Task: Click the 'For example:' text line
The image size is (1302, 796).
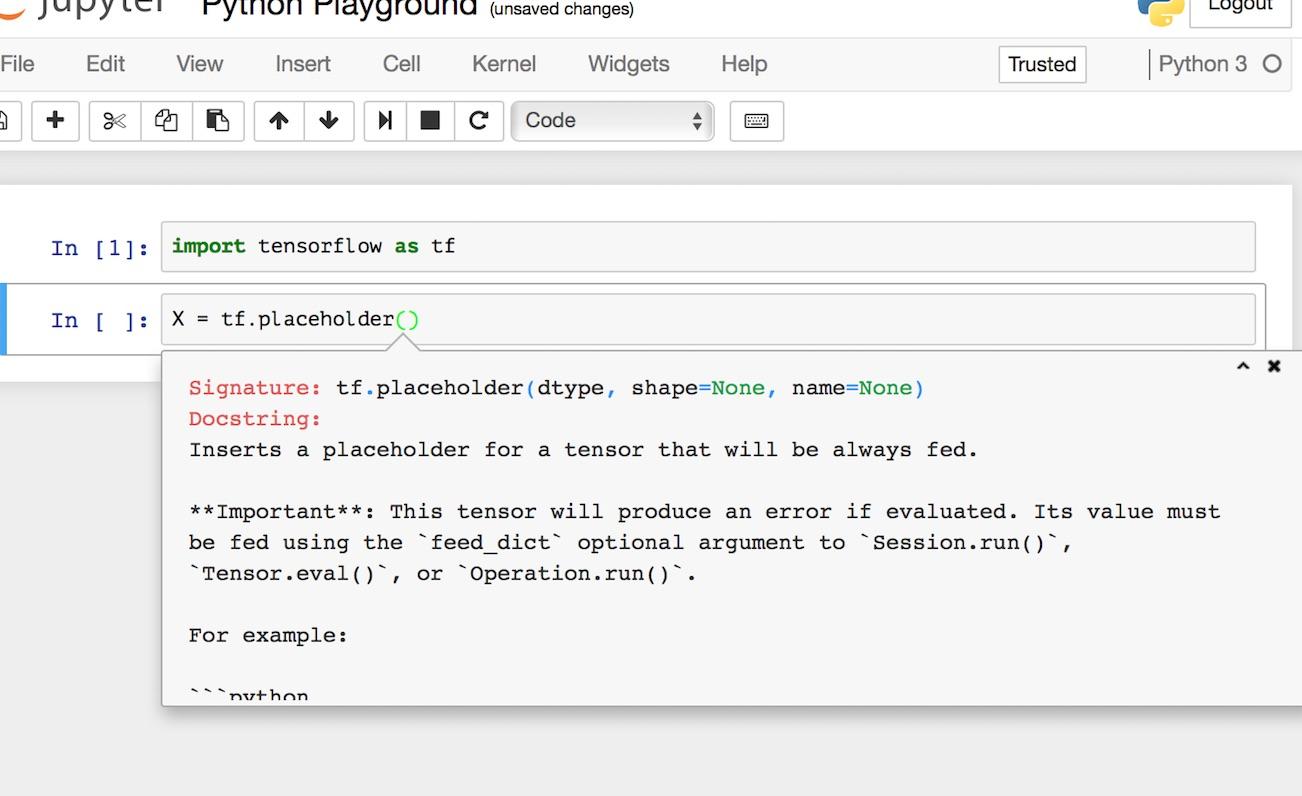Action: coord(268,636)
